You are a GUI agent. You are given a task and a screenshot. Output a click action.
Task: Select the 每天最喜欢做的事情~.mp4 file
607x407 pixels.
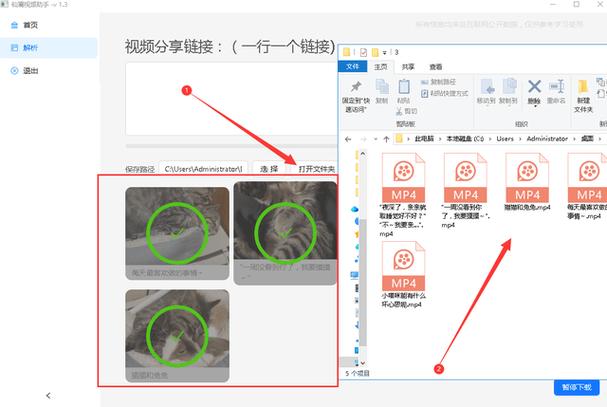tap(587, 186)
